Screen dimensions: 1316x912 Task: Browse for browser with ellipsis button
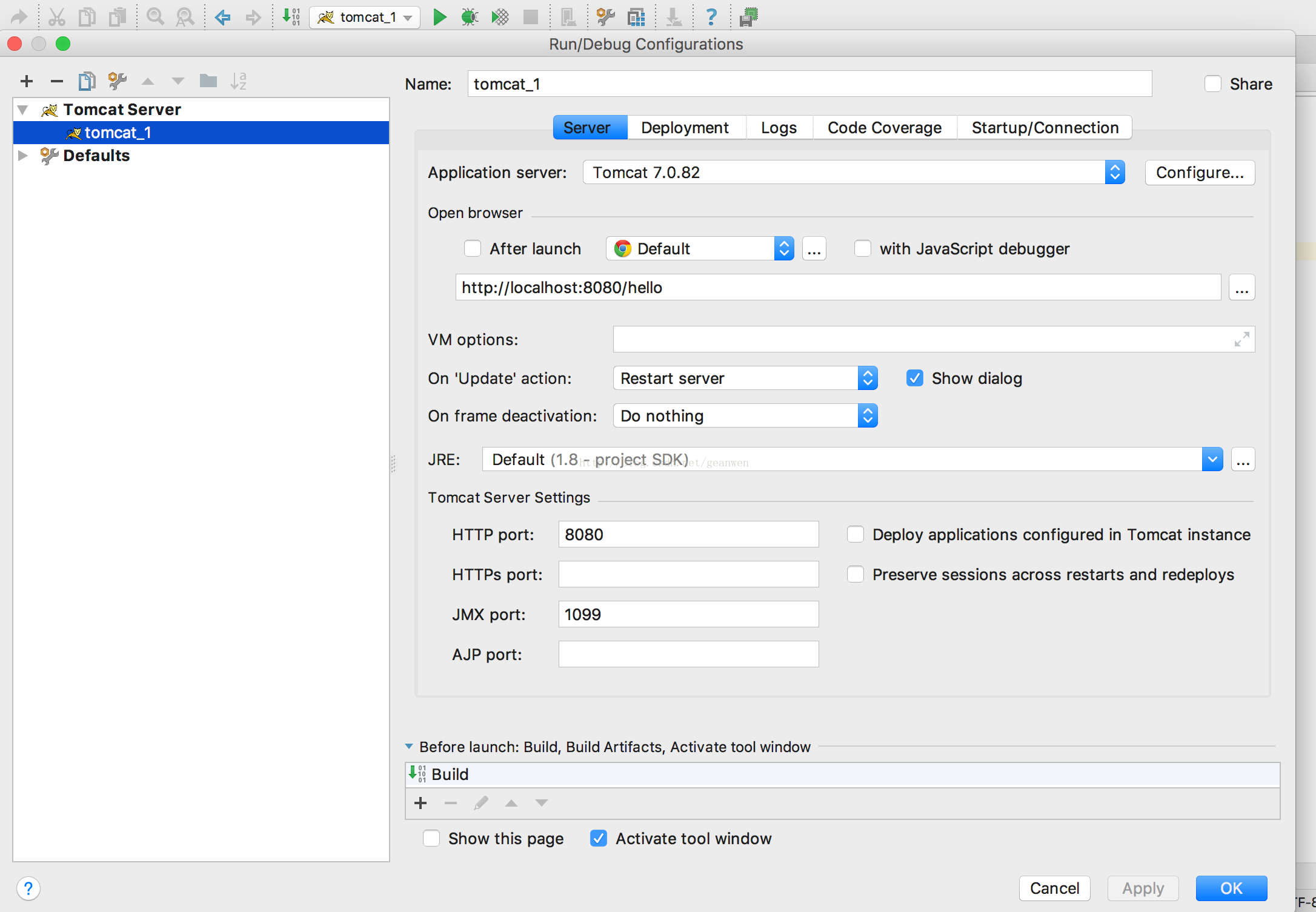pyautogui.click(x=814, y=248)
